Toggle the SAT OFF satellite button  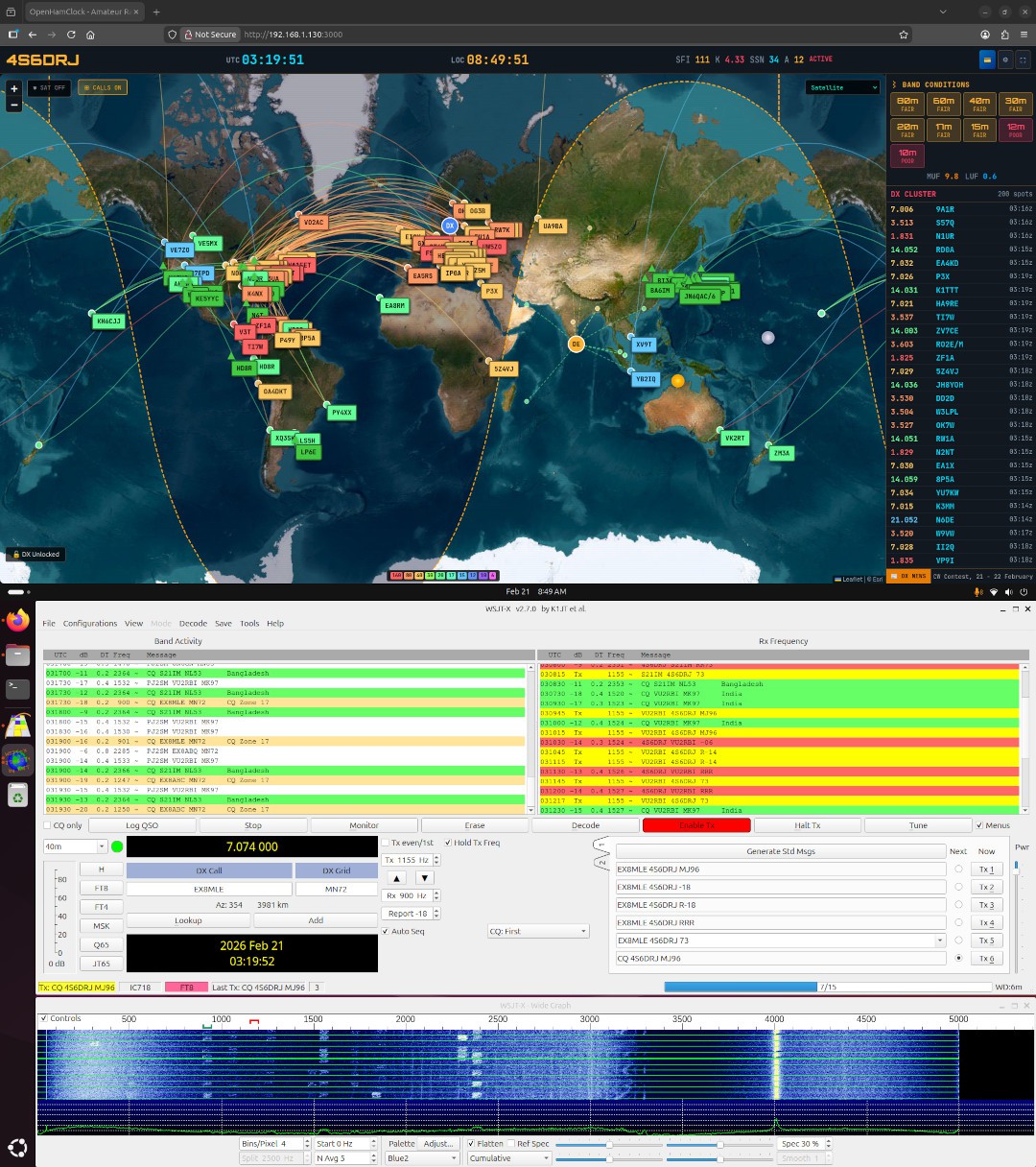[x=50, y=87]
